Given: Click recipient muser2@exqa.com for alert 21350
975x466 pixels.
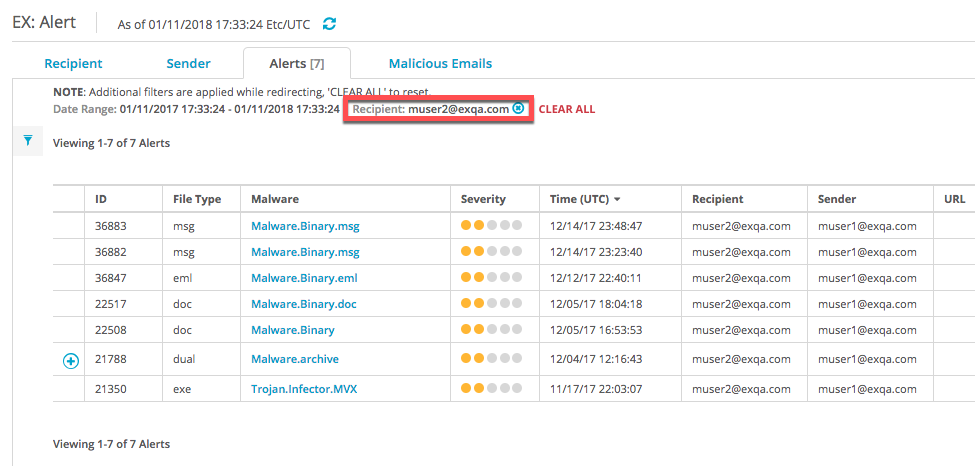Looking at the screenshot, I should pos(741,389).
